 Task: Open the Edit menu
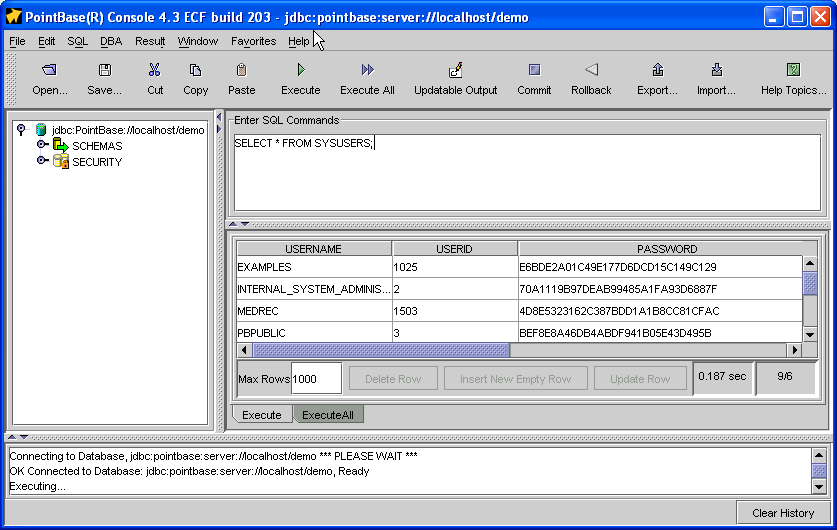[46, 41]
